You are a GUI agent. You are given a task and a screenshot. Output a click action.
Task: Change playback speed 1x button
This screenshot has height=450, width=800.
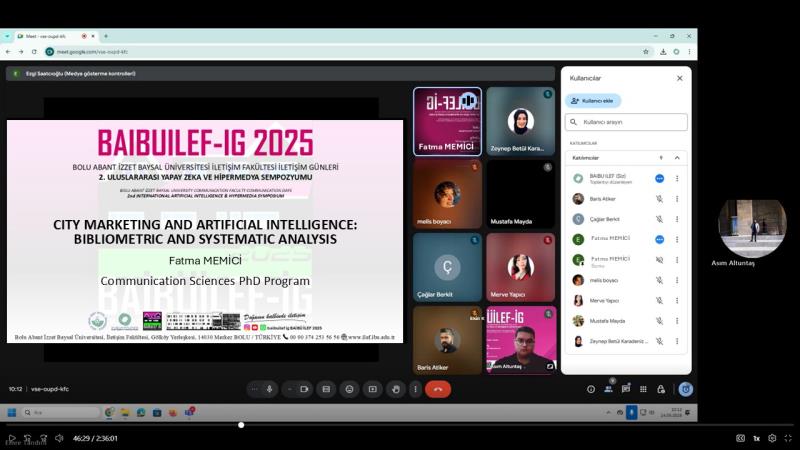757,438
